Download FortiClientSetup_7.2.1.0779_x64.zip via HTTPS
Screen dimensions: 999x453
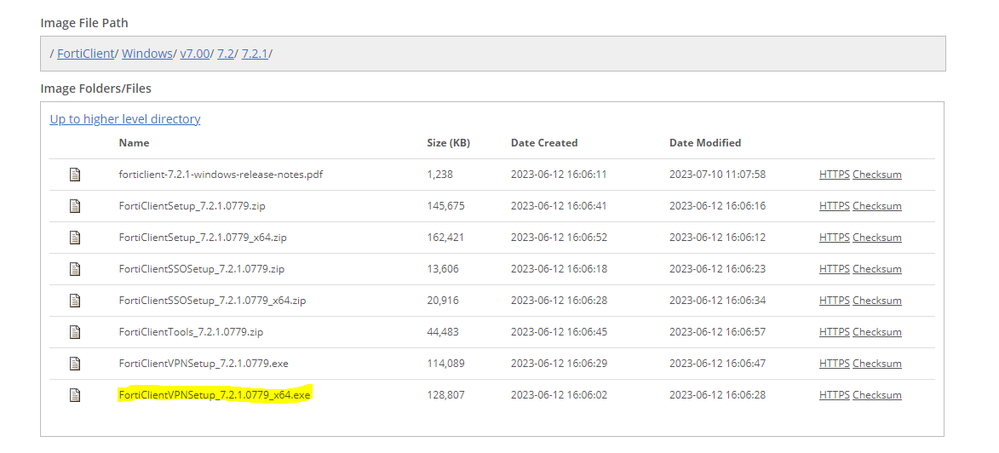[x=834, y=238]
